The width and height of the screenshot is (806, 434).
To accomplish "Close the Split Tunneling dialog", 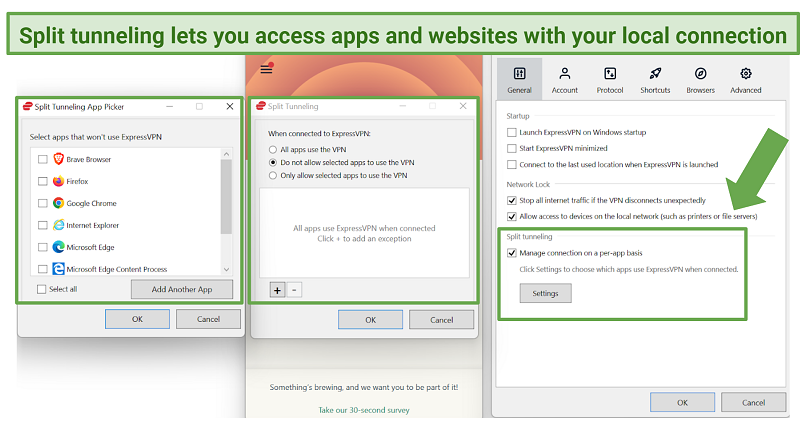I will coord(463,106).
